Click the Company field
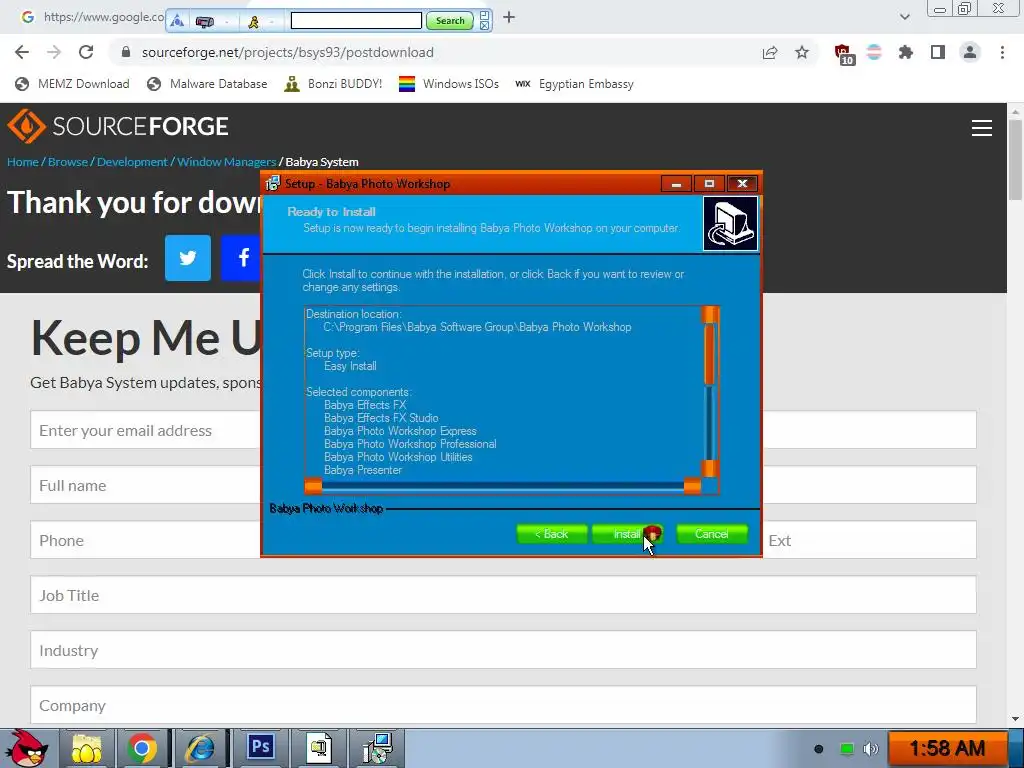The height and width of the screenshot is (768, 1024). coord(503,704)
